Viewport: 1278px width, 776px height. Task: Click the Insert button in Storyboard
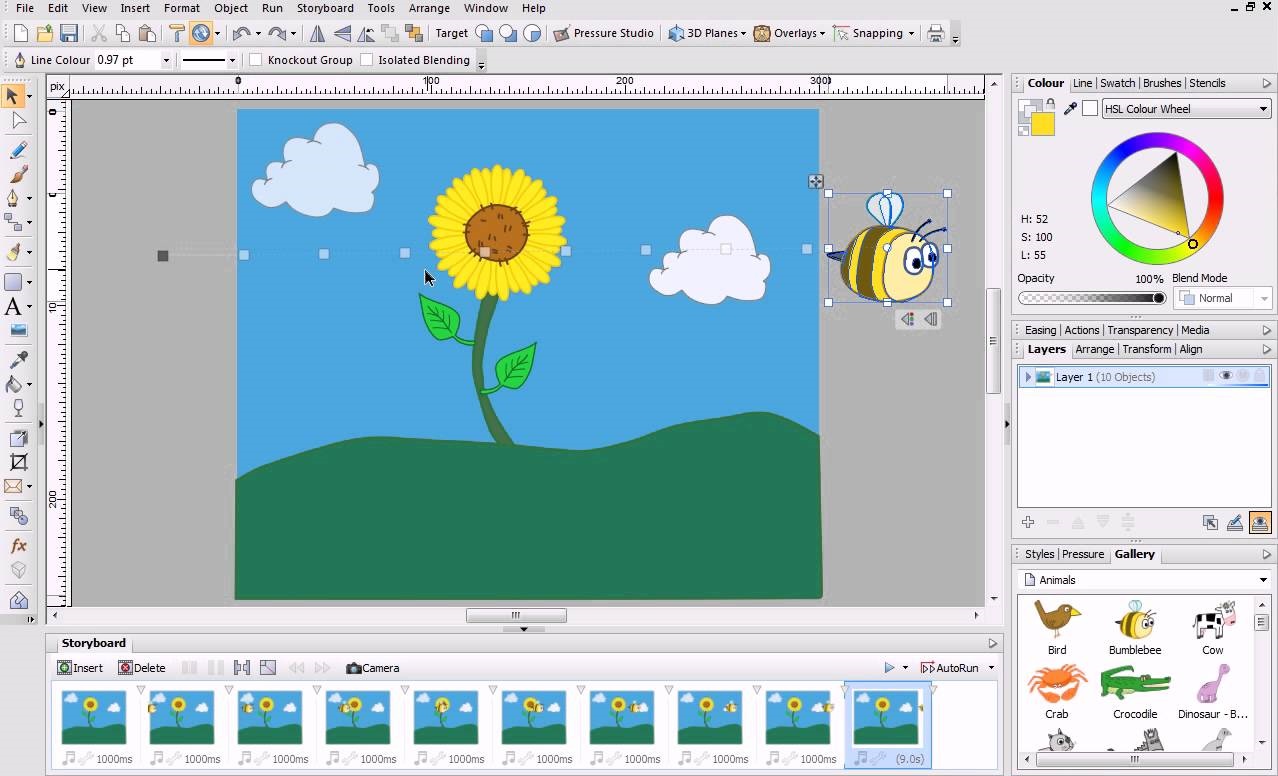(x=80, y=668)
